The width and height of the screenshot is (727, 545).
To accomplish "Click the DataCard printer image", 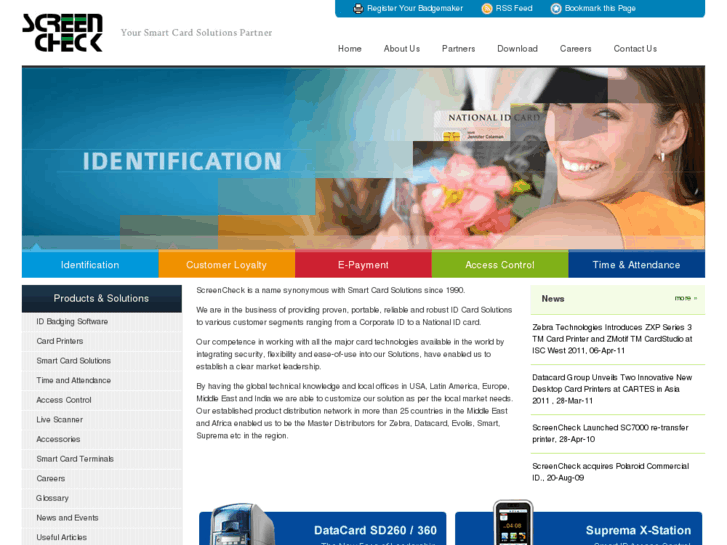I will [x=241, y=524].
